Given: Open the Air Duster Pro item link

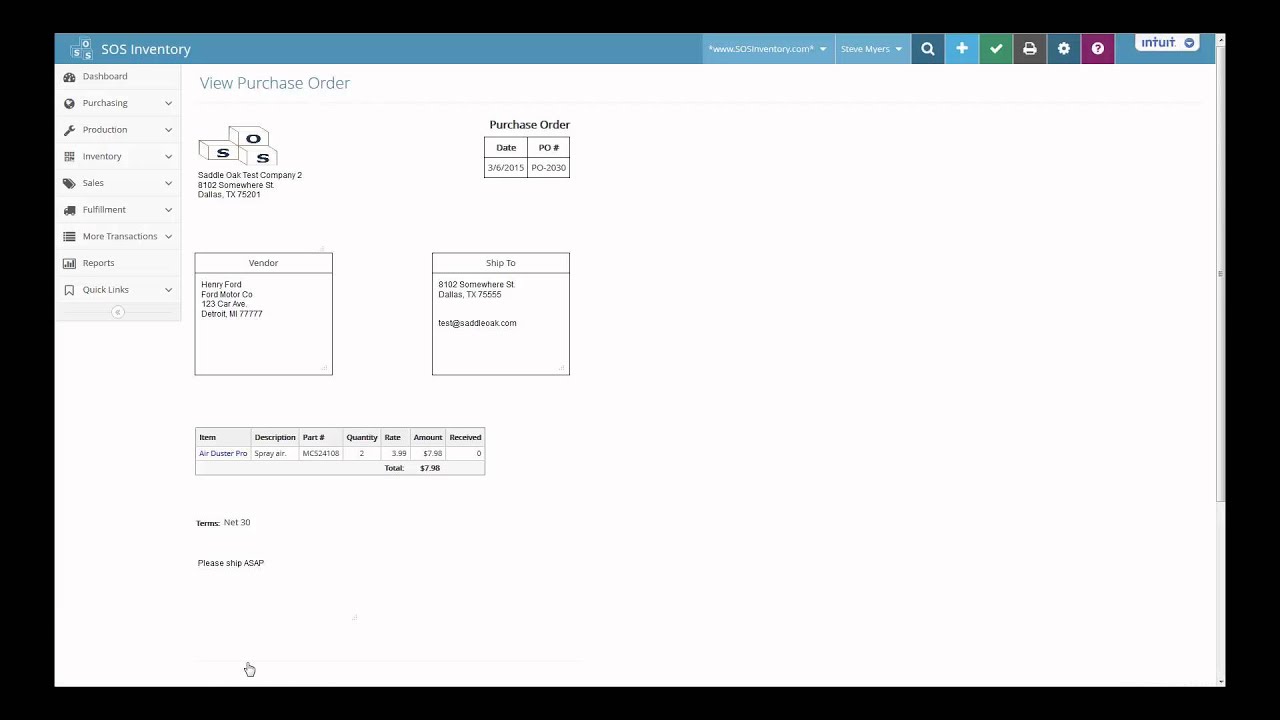Looking at the screenshot, I should [x=223, y=454].
